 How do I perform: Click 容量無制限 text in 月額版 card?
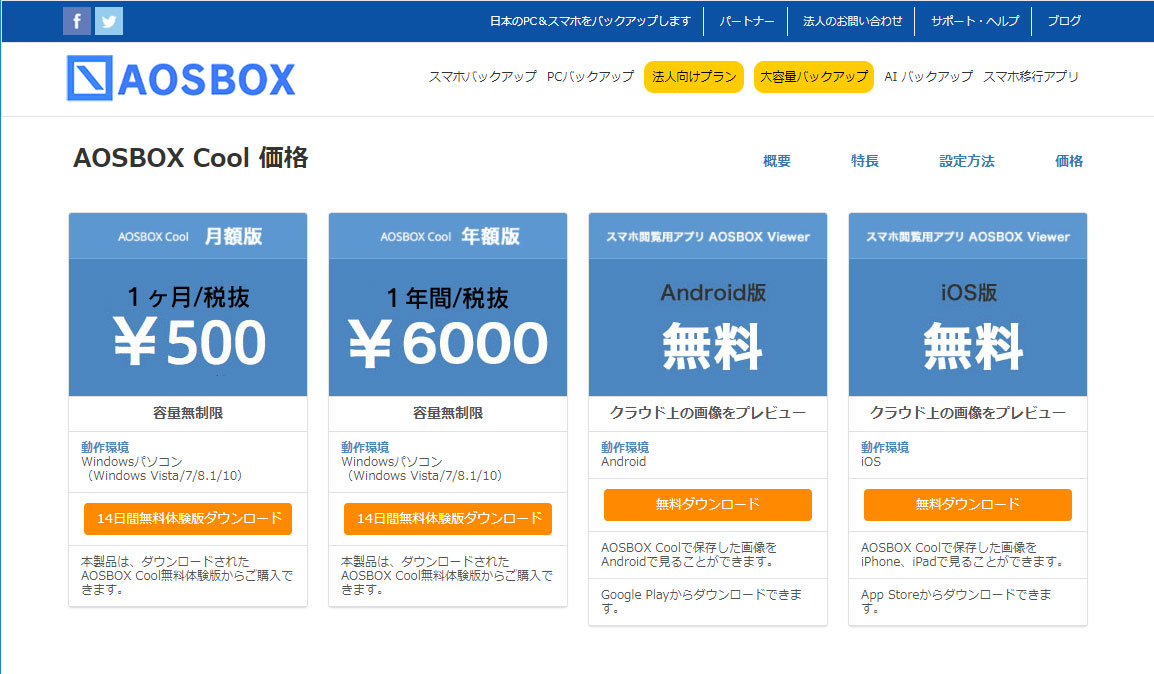(188, 414)
